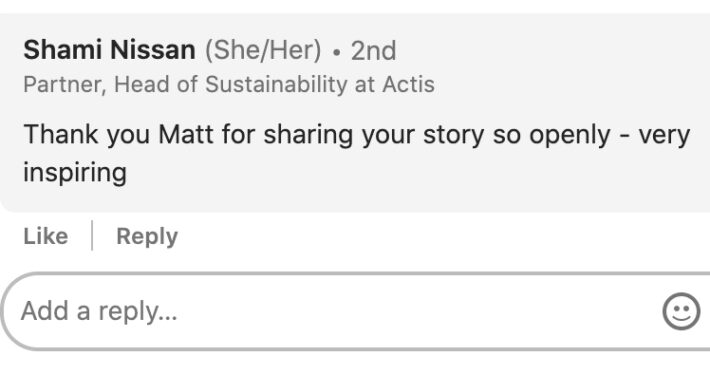
Task: Click the divider between Like and Reply
Action: pyautogui.click(x=92, y=236)
